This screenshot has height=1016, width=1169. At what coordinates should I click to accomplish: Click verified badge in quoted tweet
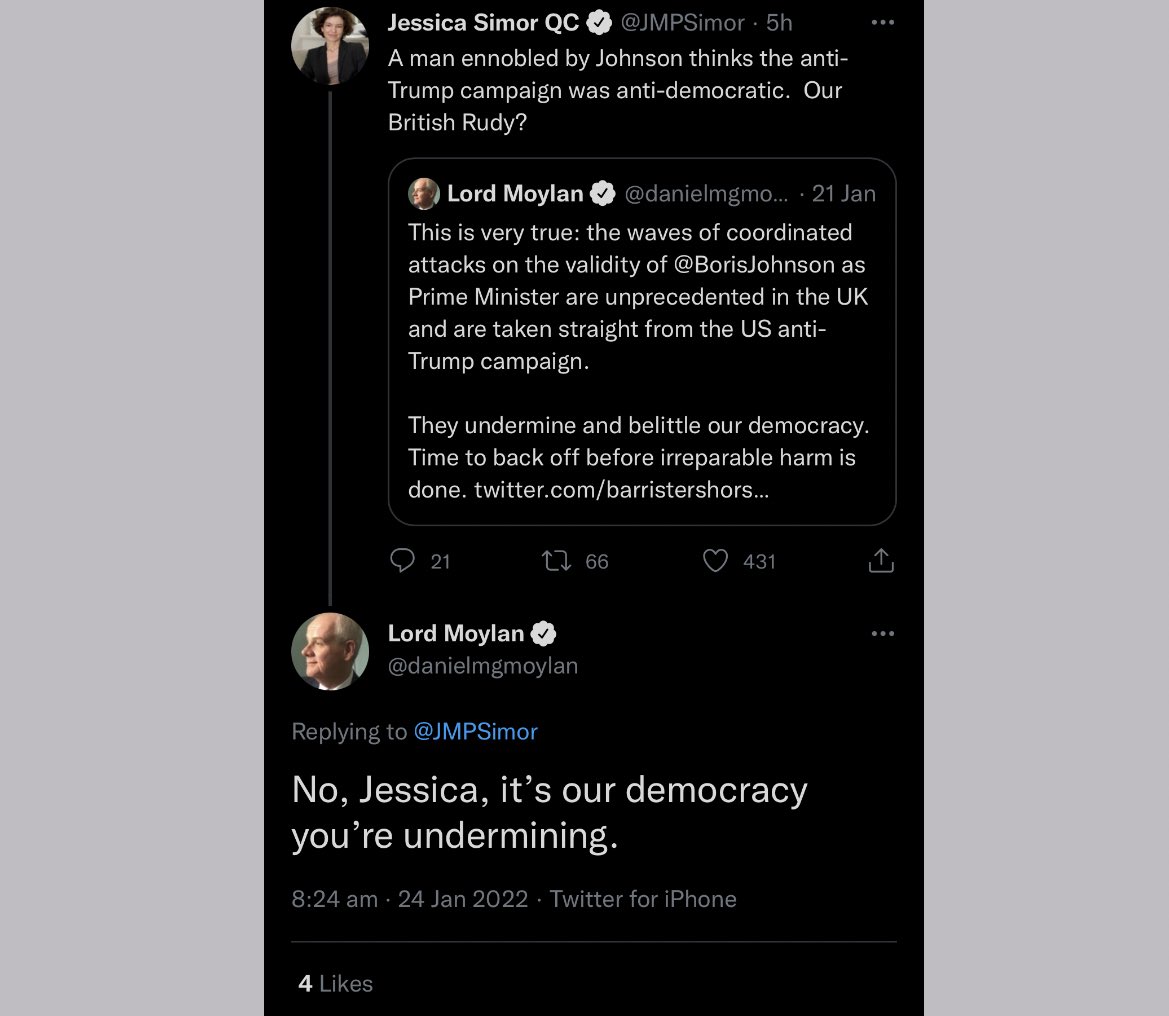pyautogui.click(x=602, y=194)
